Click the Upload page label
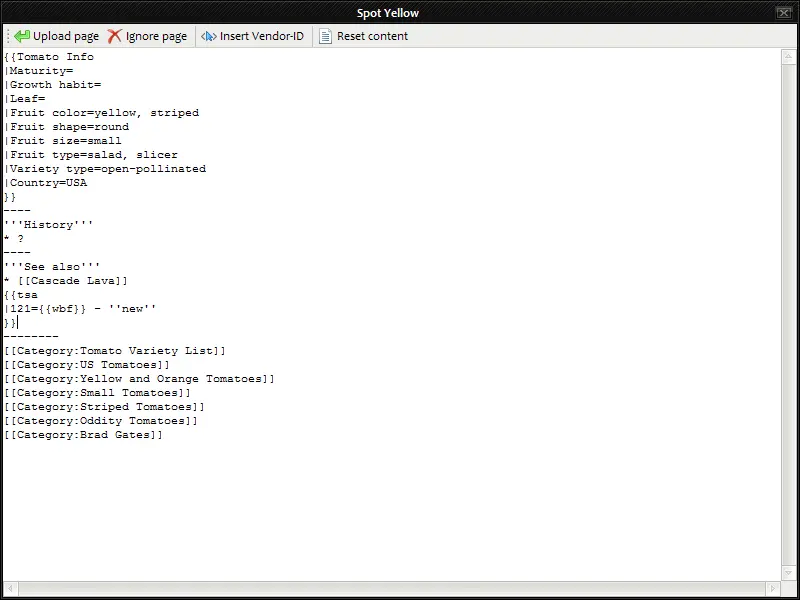Viewport: 800px width, 600px height. pyautogui.click(x=66, y=36)
